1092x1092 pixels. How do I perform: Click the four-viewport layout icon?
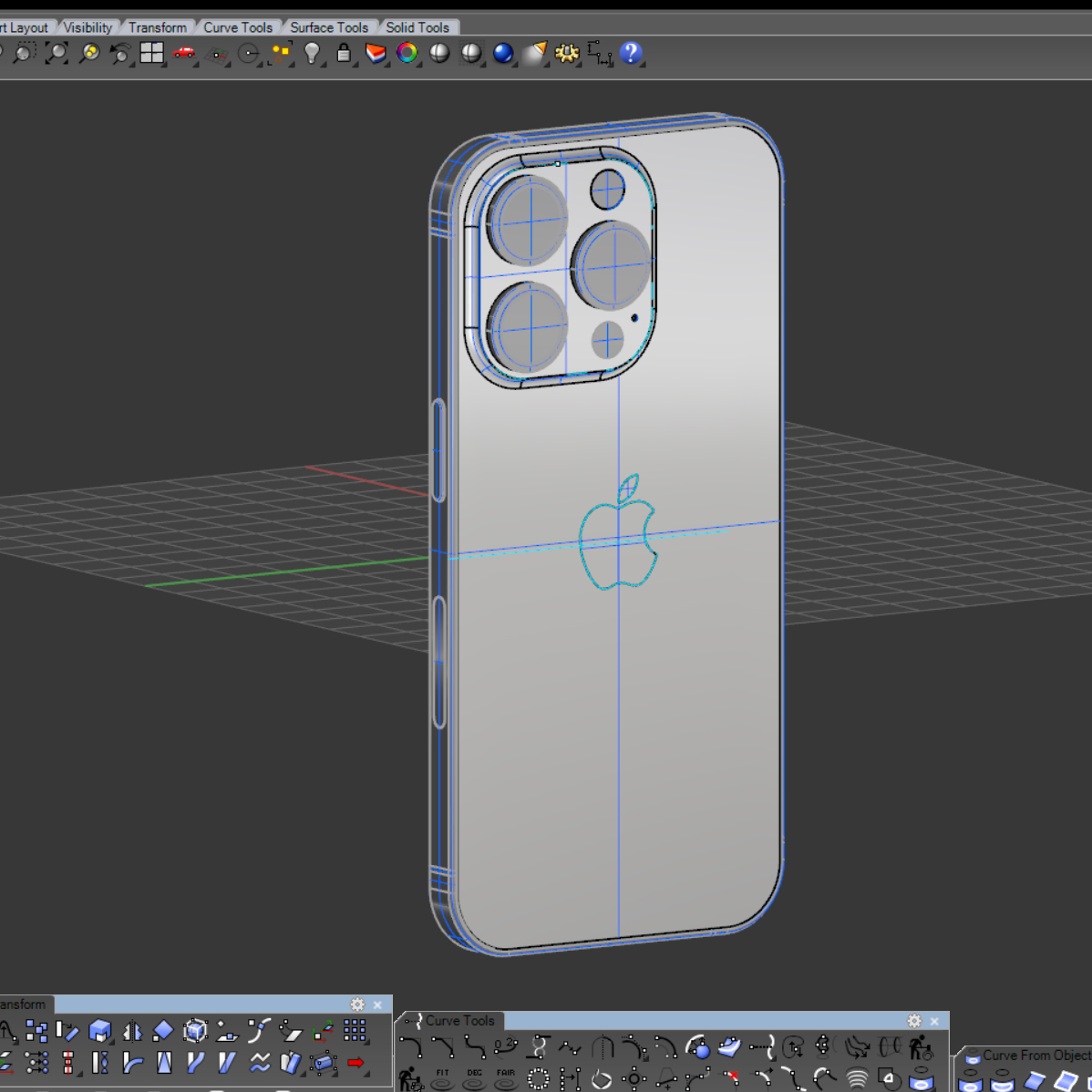tap(151, 53)
